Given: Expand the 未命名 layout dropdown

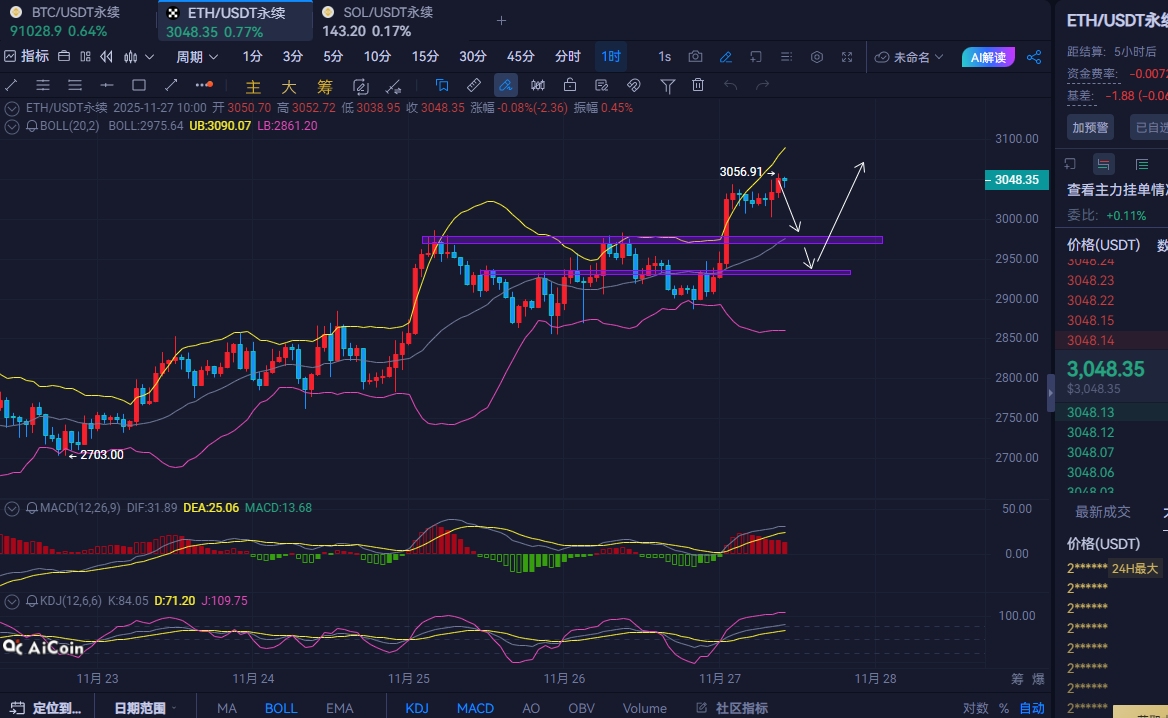Looking at the screenshot, I should coord(909,57).
